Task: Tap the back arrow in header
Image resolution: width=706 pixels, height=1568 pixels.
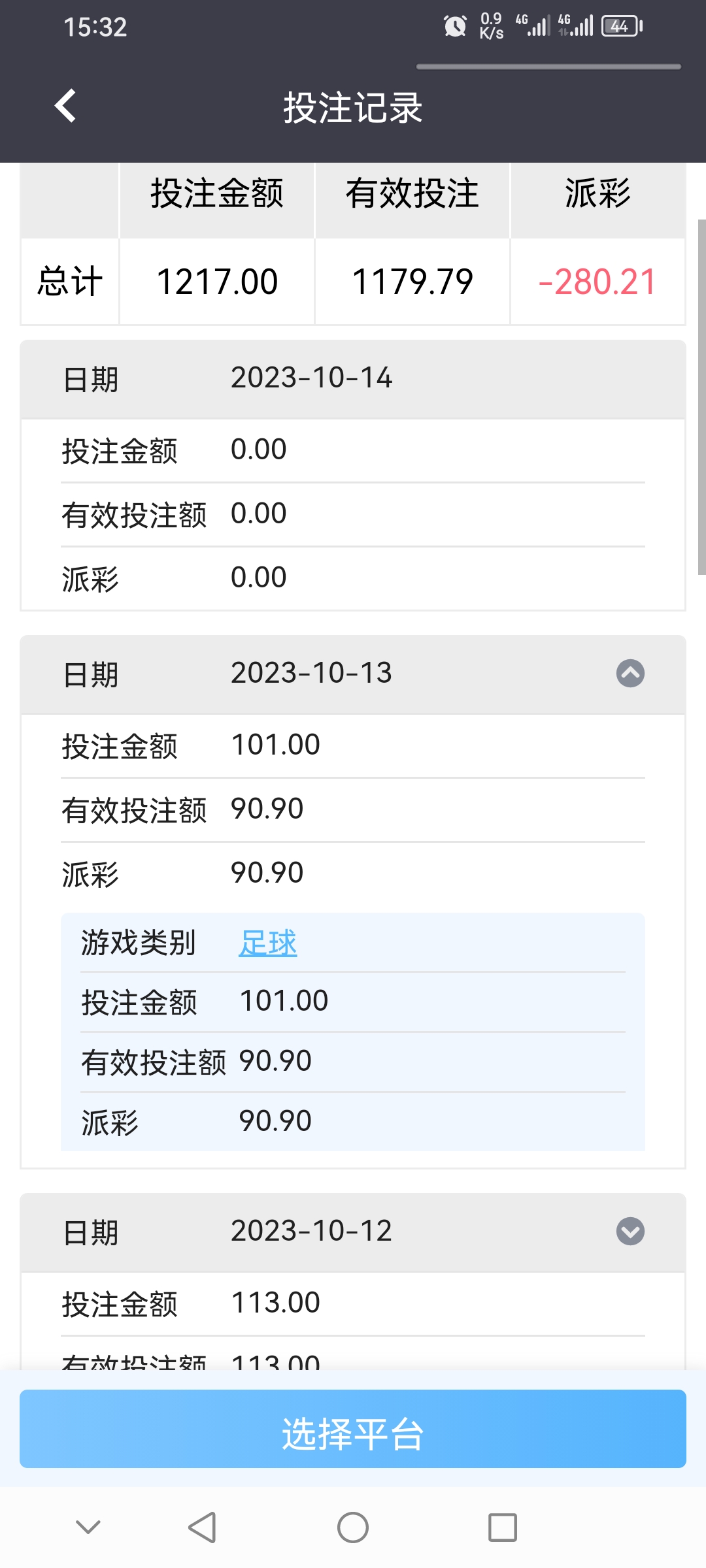Action: (65, 106)
